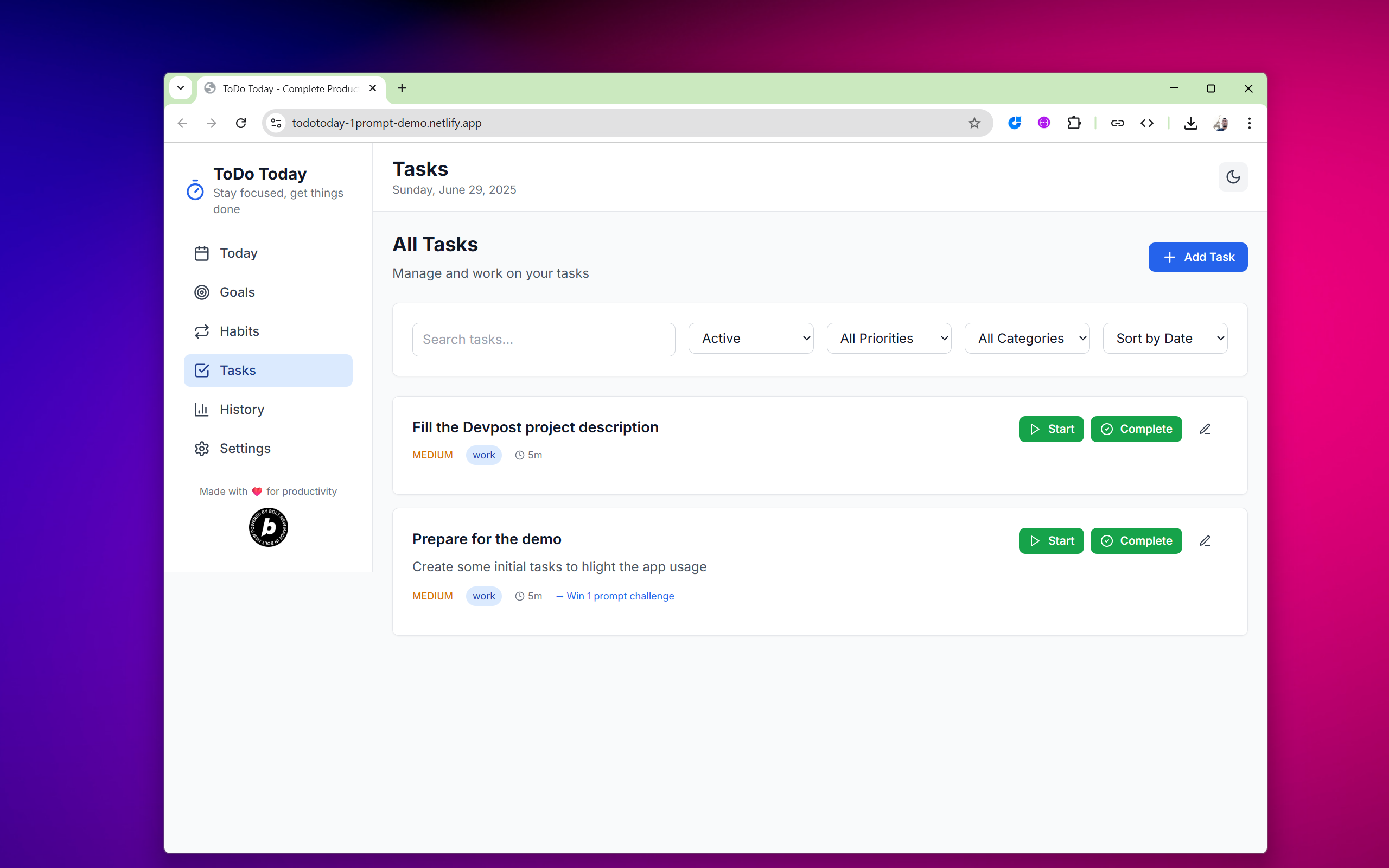This screenshot has width=1389, height=868.
Task: Click the Bolt badge logo in sidebar
Action: [x=268, y=527]
